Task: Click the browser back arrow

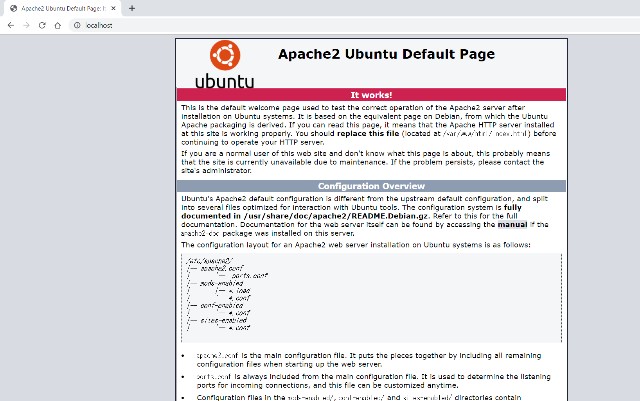Action: (11, 25)
